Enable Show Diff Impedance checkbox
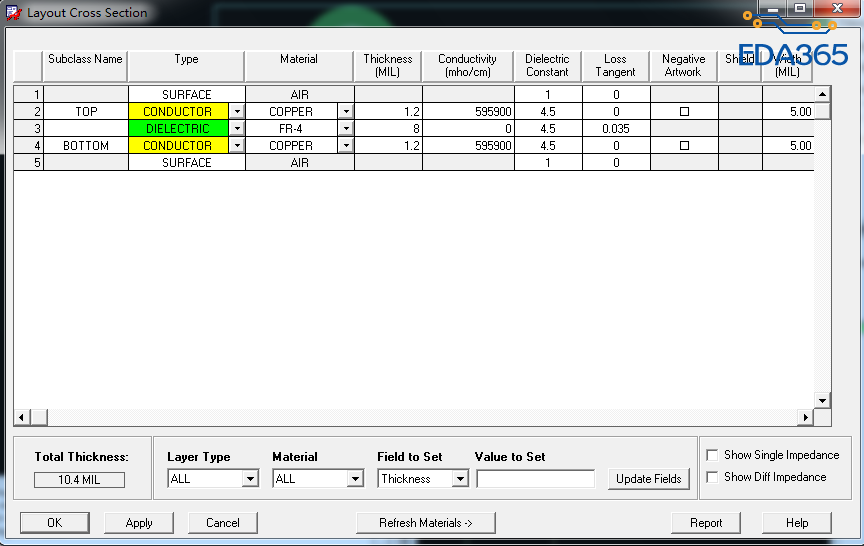864x546 pixels. point(712,477)
